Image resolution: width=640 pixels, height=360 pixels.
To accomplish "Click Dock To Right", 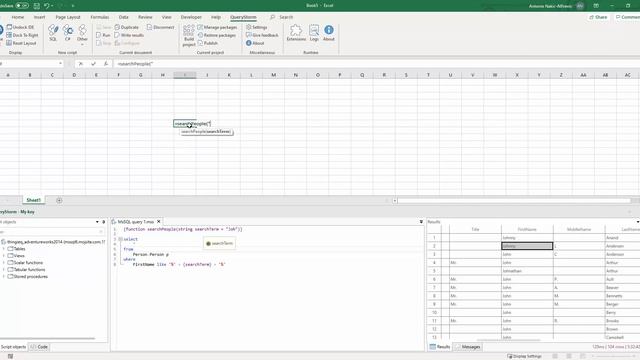I will 22,35.
